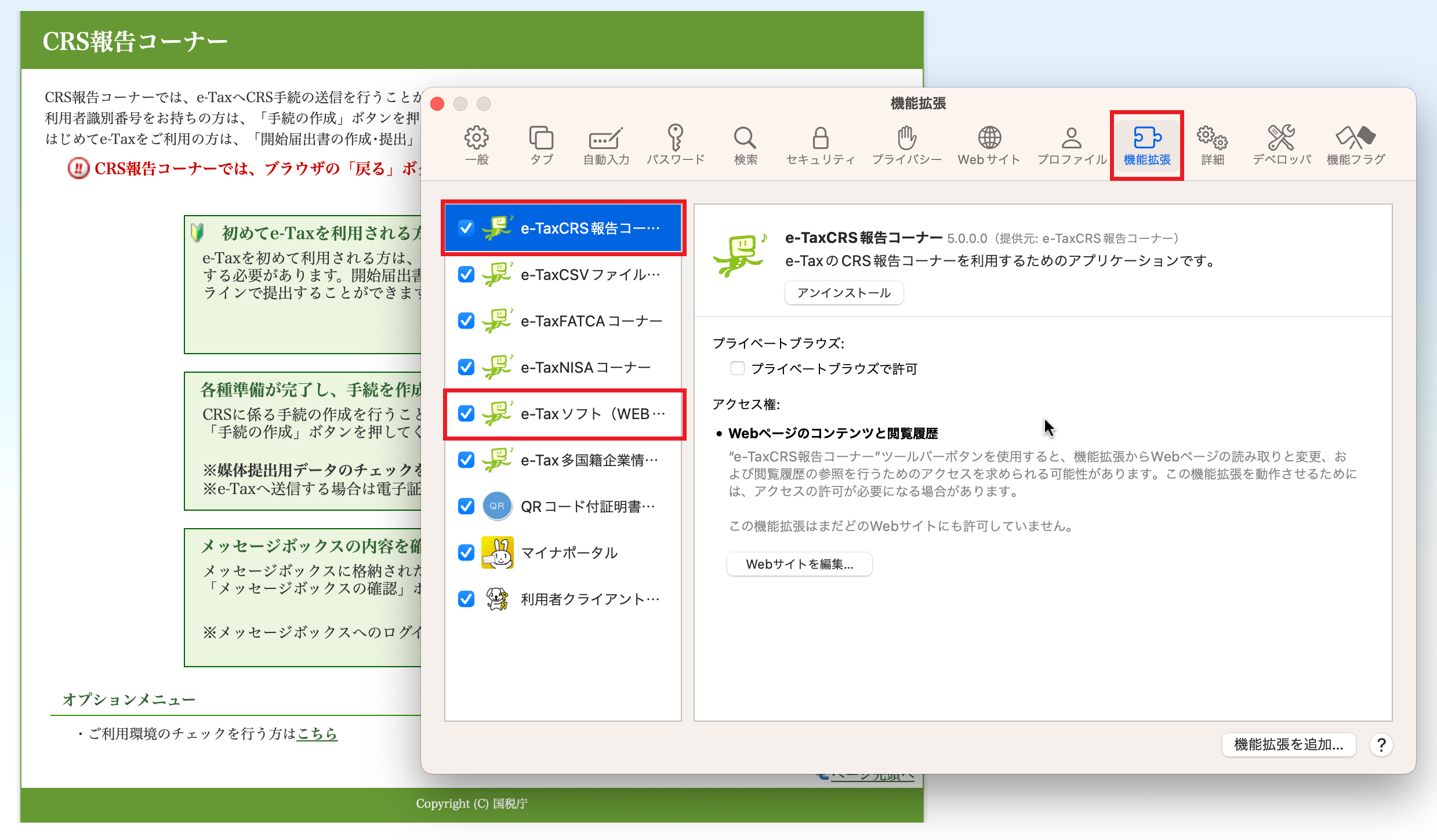
Task: Click the red warning icon on CRS page
Action: (x=78, y=169)
